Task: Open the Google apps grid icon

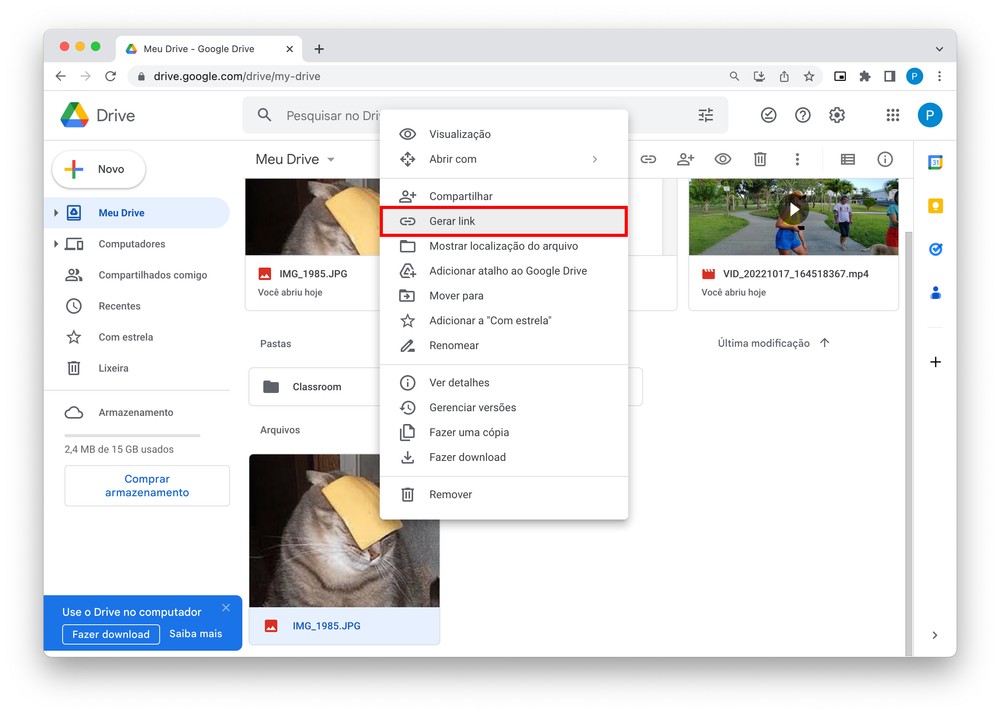Action: (x=892, y=115)
